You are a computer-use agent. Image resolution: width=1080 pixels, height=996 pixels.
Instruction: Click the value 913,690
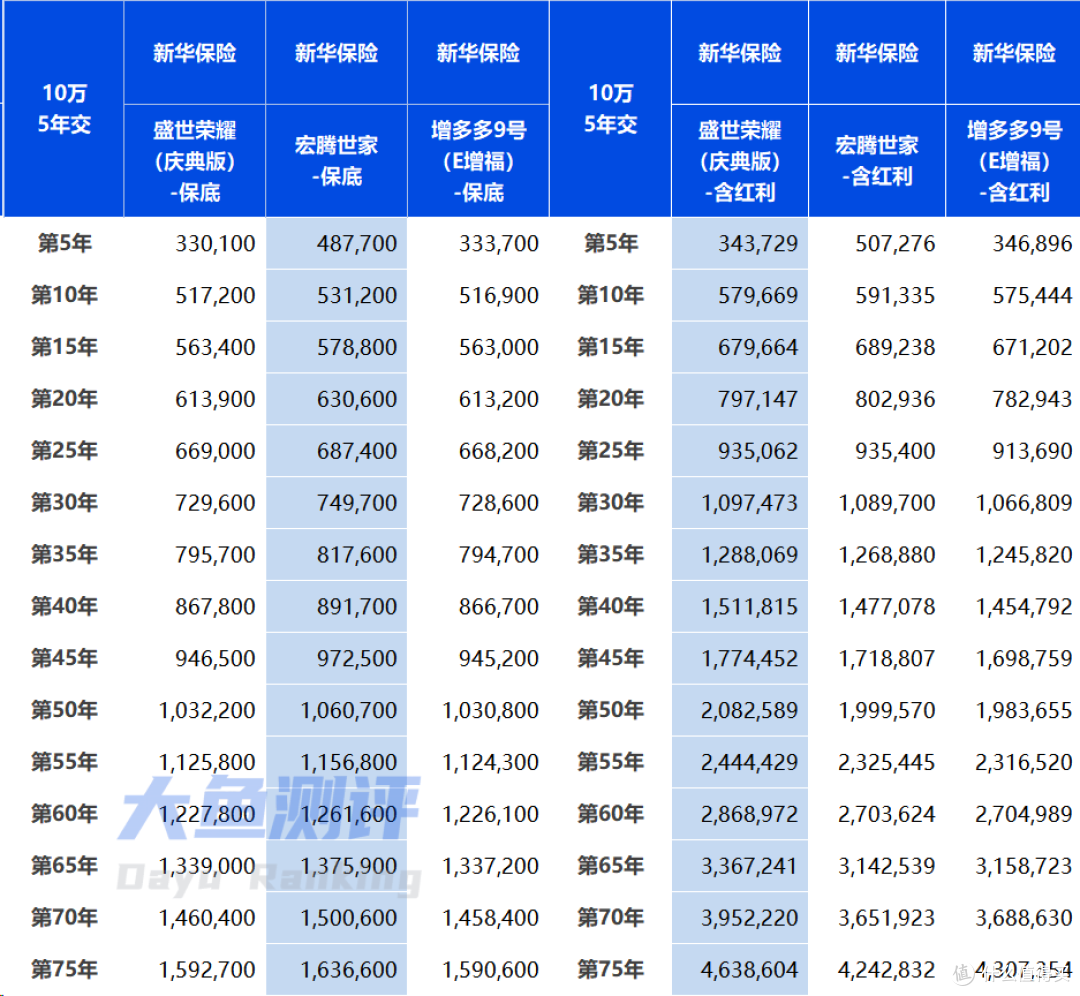(1032, 451)
